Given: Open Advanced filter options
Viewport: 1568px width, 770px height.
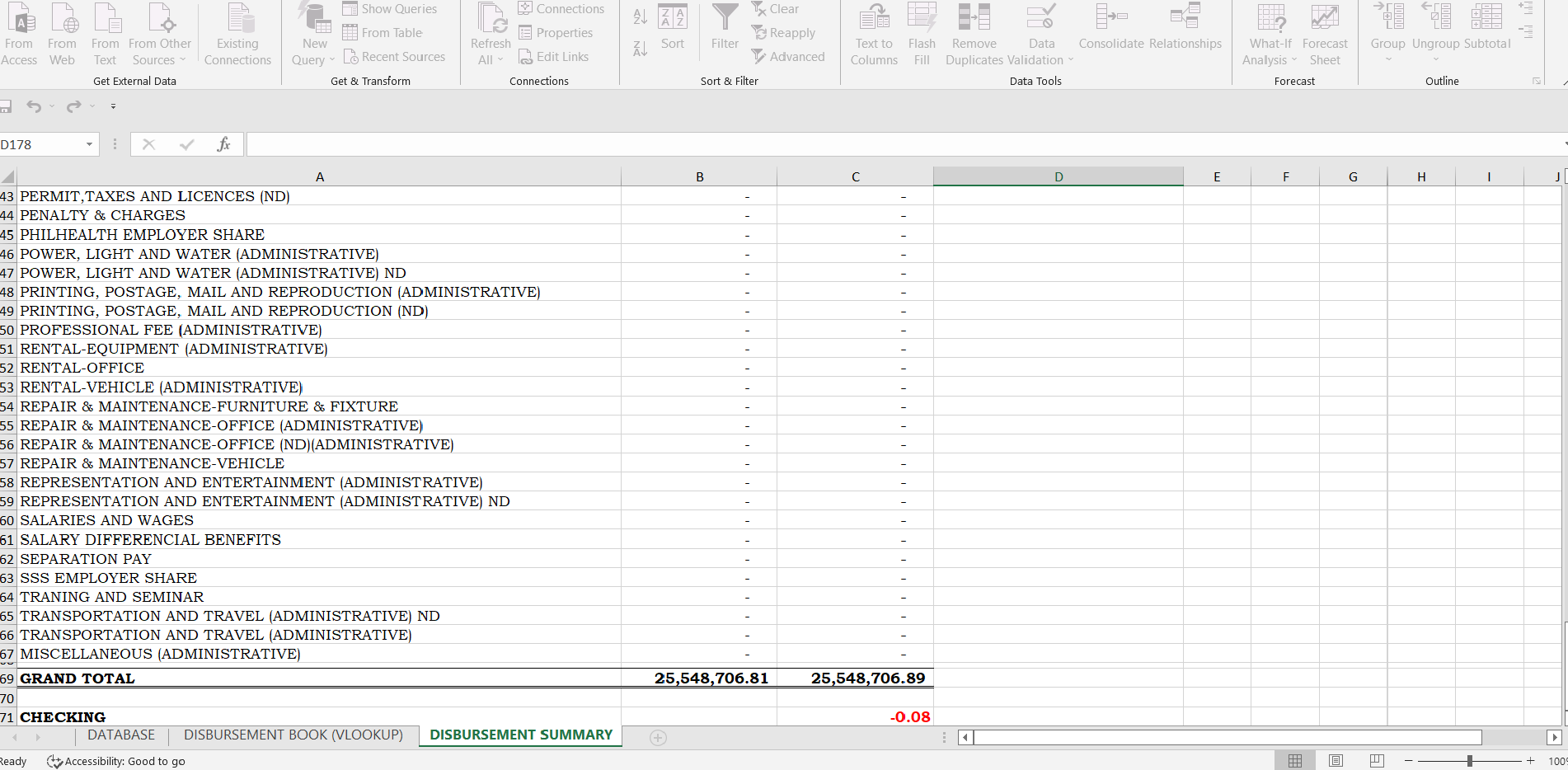Looking at the screenshot, I should pyautogui.click(x=788, y=57).
